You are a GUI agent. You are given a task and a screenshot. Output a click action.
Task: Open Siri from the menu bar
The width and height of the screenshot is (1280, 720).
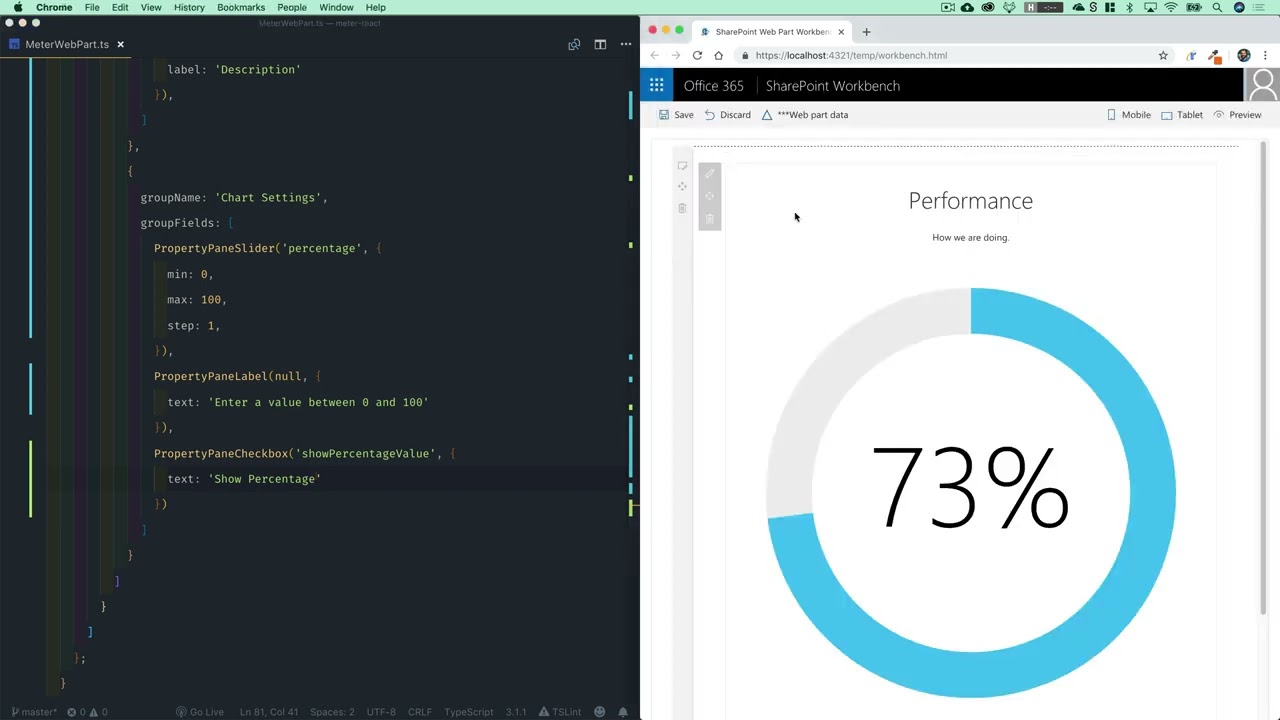(x=1240, y=7)
